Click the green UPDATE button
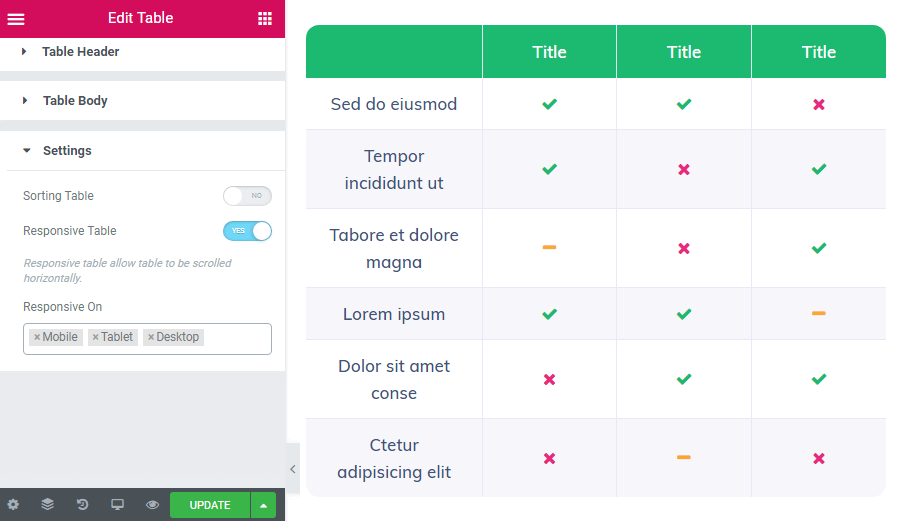The width and height of the screenshot is (906, 521). (210, 505)
